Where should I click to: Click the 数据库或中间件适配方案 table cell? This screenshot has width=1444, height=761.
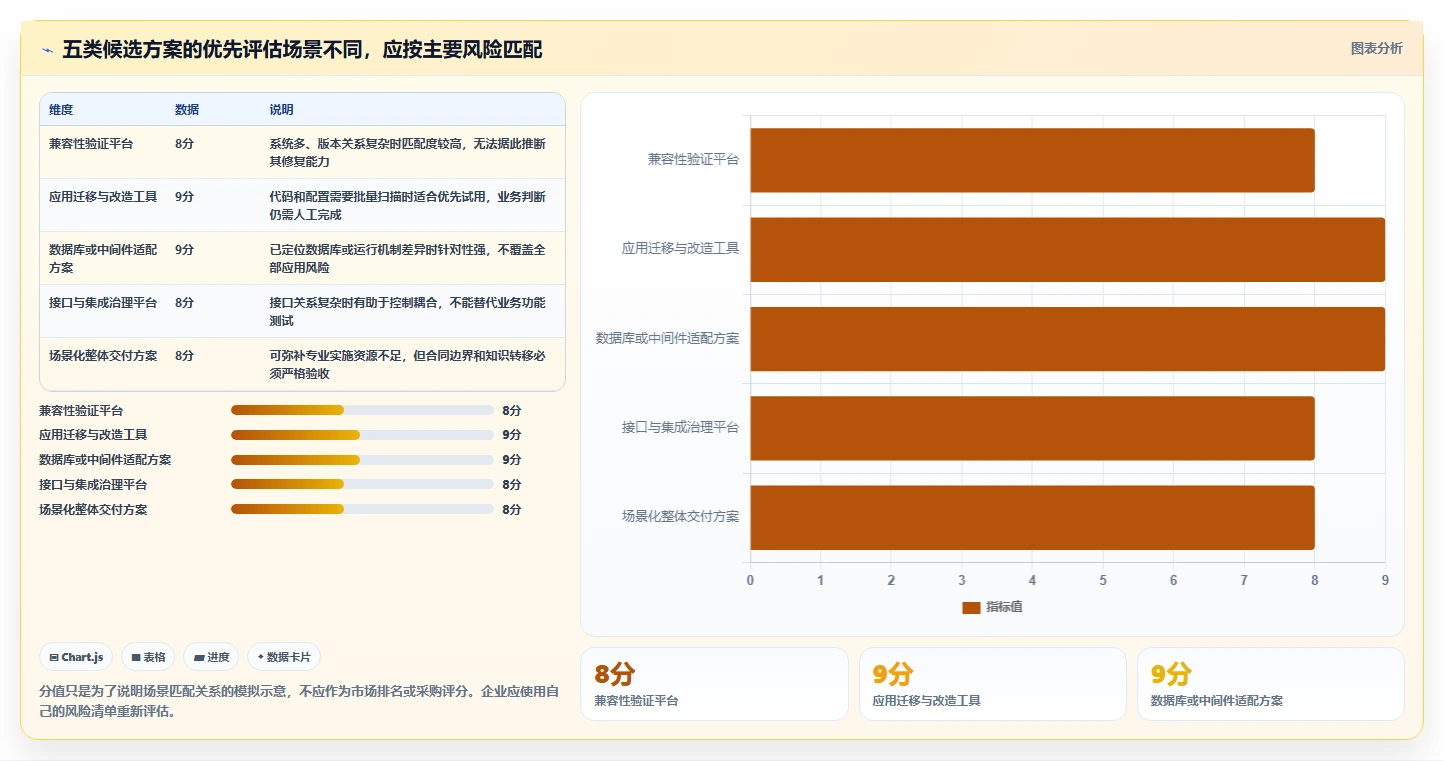click(x=103, y=259)
